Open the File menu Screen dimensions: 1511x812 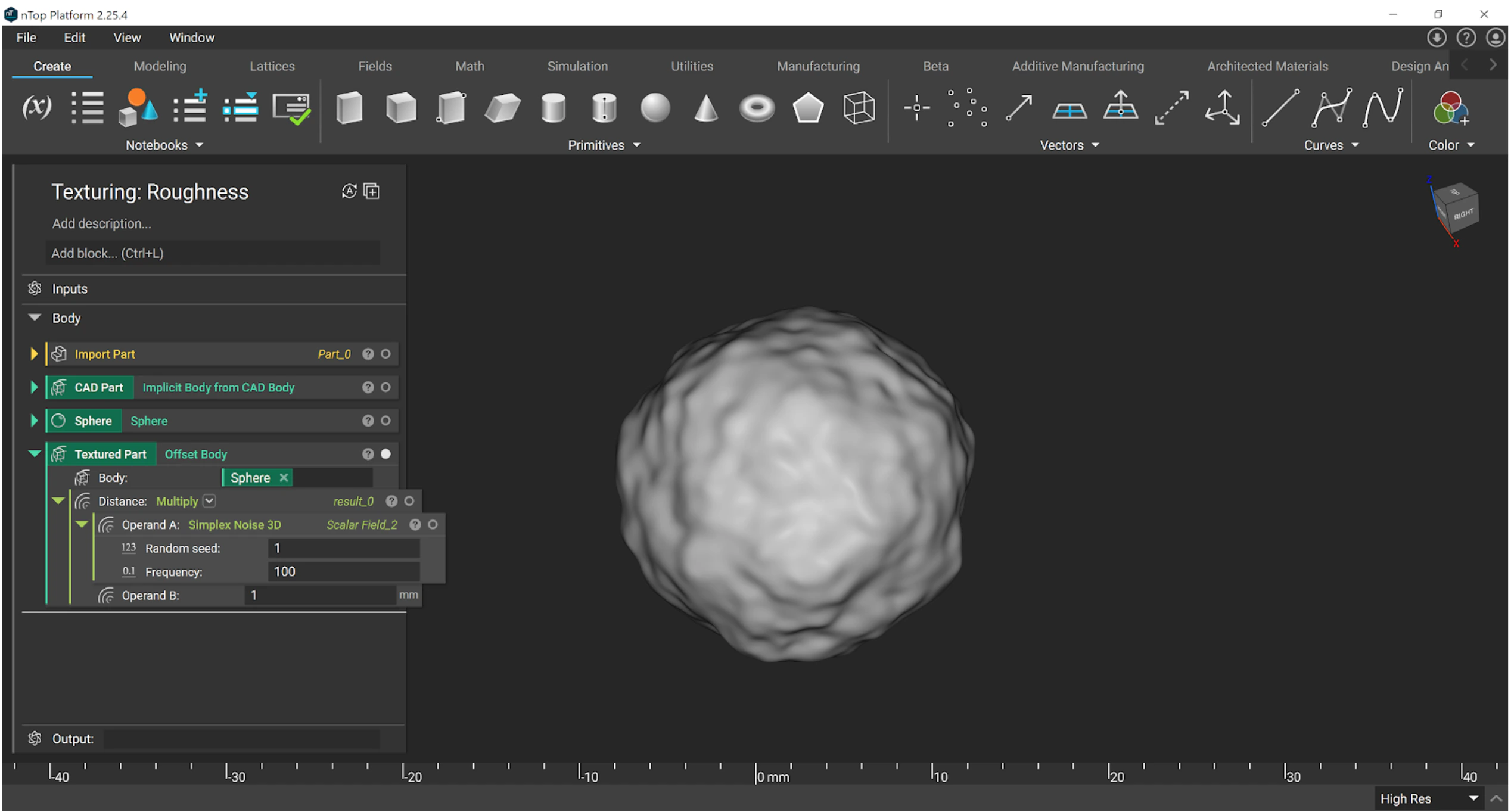(x=26, y=38)
